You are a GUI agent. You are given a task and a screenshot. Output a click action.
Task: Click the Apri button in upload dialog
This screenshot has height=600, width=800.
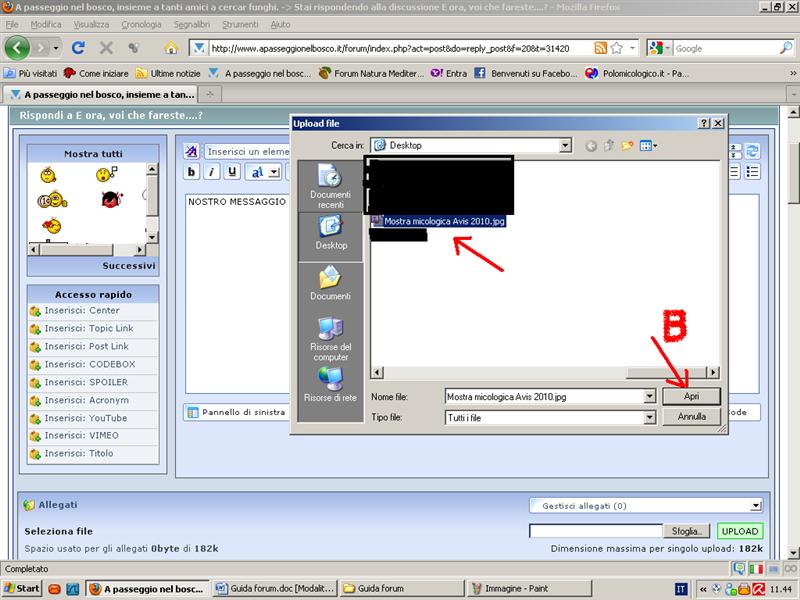[692, 396]
